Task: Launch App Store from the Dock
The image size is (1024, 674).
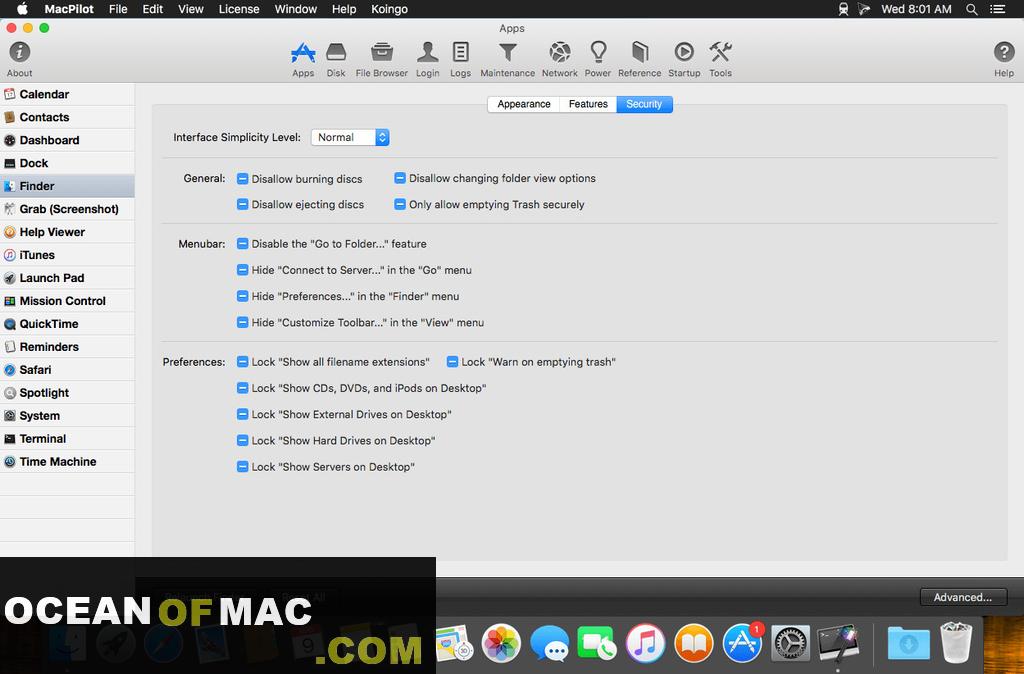Action: [742, 643]
